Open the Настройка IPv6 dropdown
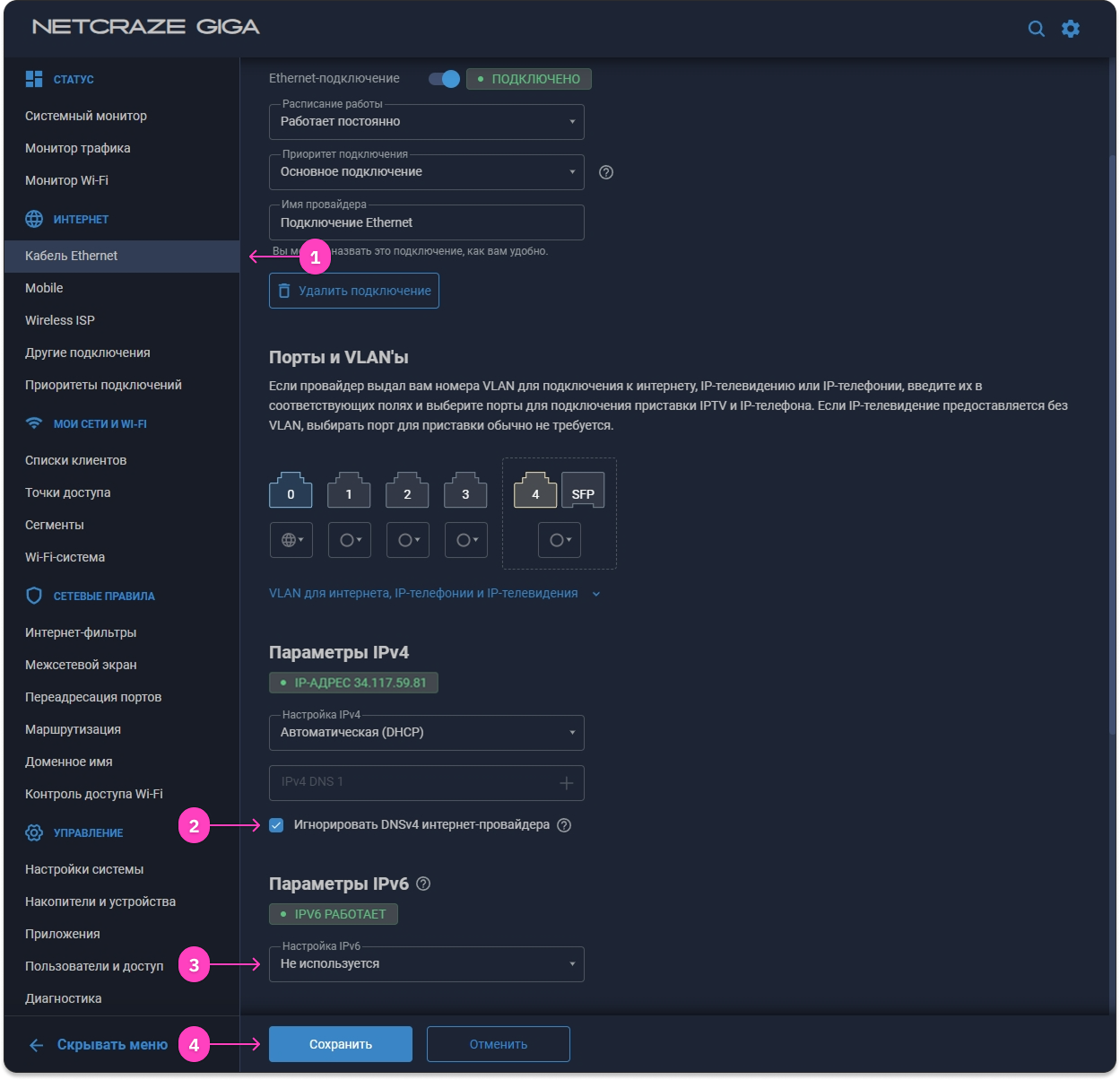Screen dimensions: 1120x1080 pos(426,964)
